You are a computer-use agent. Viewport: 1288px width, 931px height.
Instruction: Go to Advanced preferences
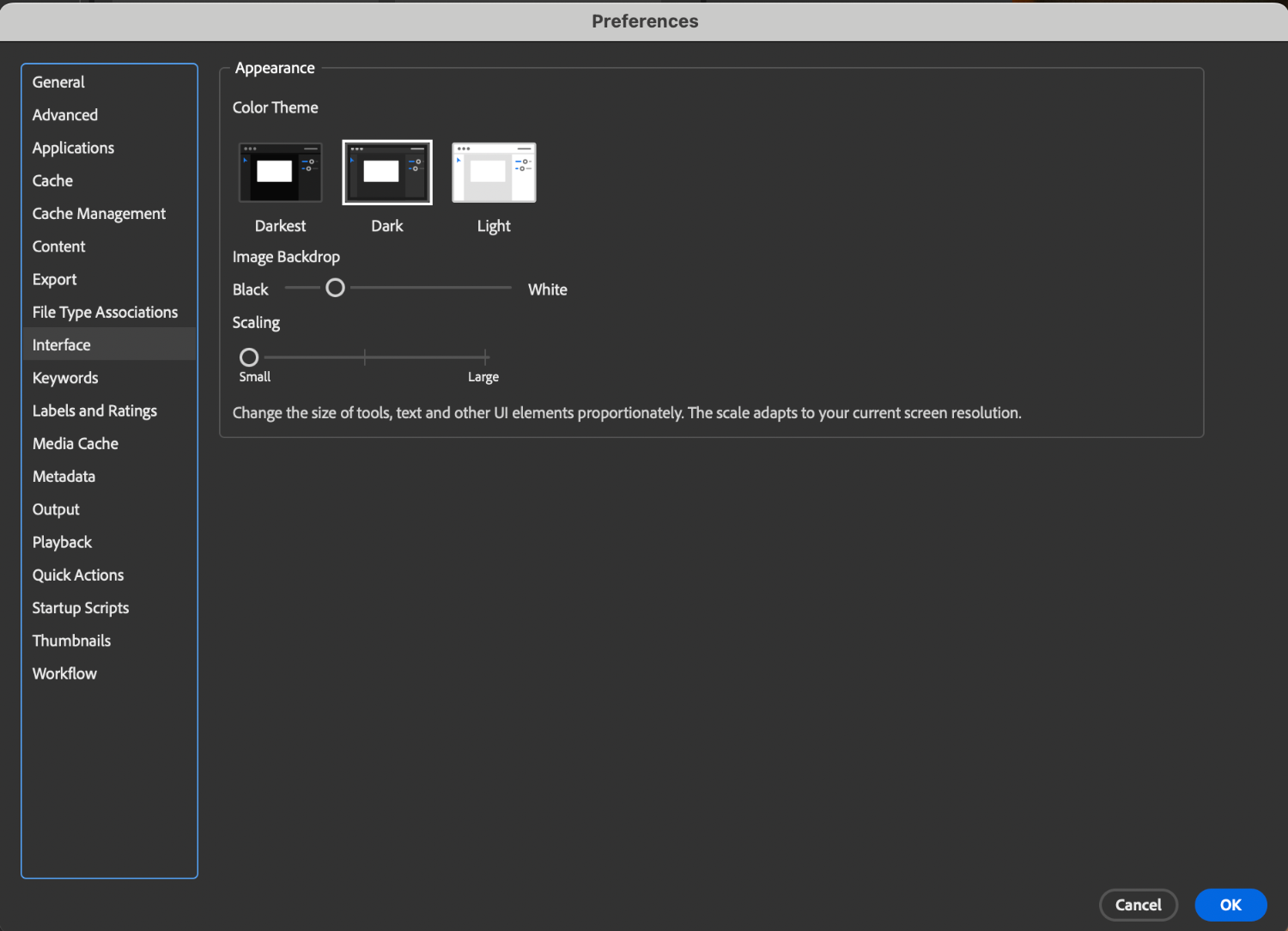point(65,115)
